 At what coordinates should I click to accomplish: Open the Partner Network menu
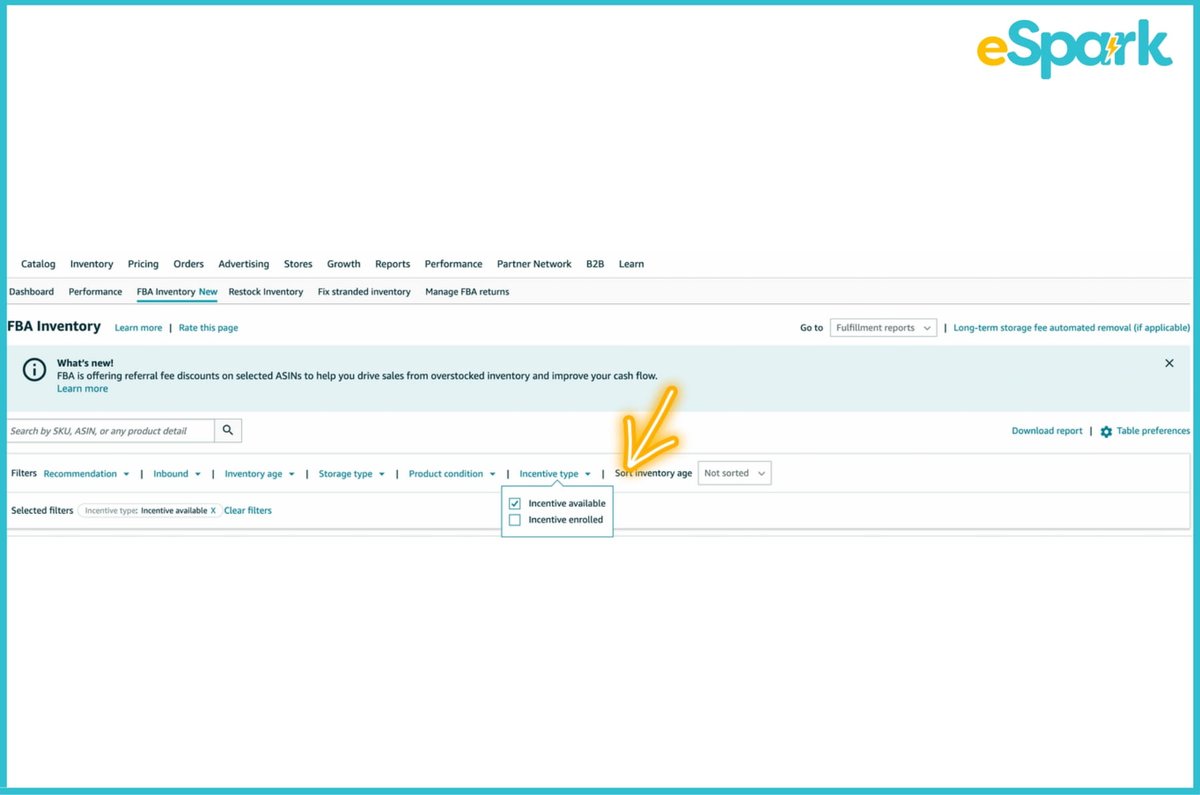(534, 264)
